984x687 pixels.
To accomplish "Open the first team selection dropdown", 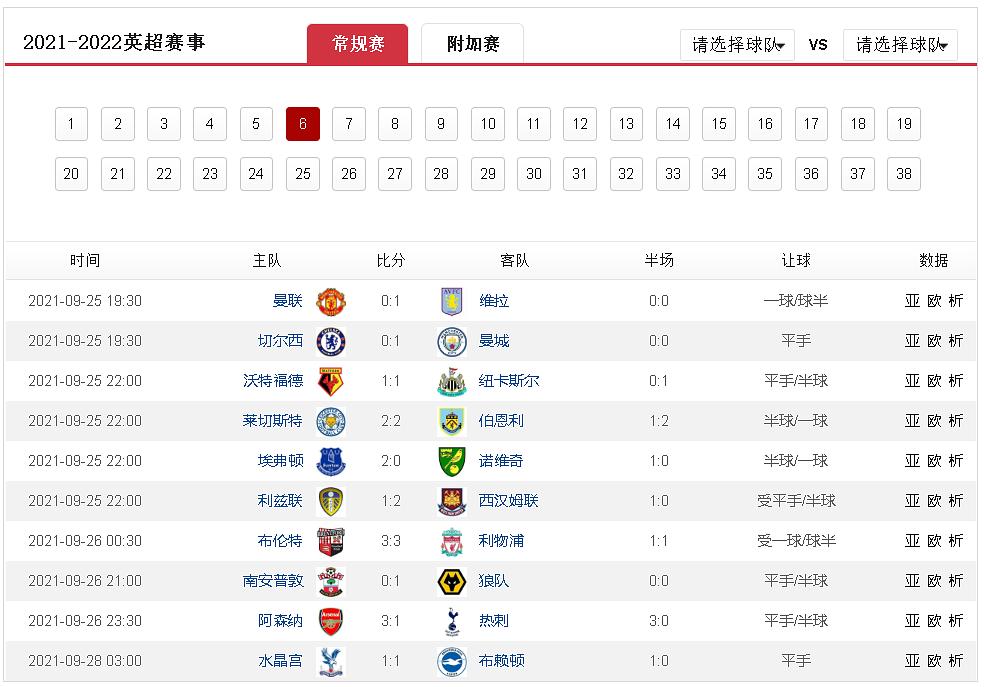I will (x=737, y=45).
